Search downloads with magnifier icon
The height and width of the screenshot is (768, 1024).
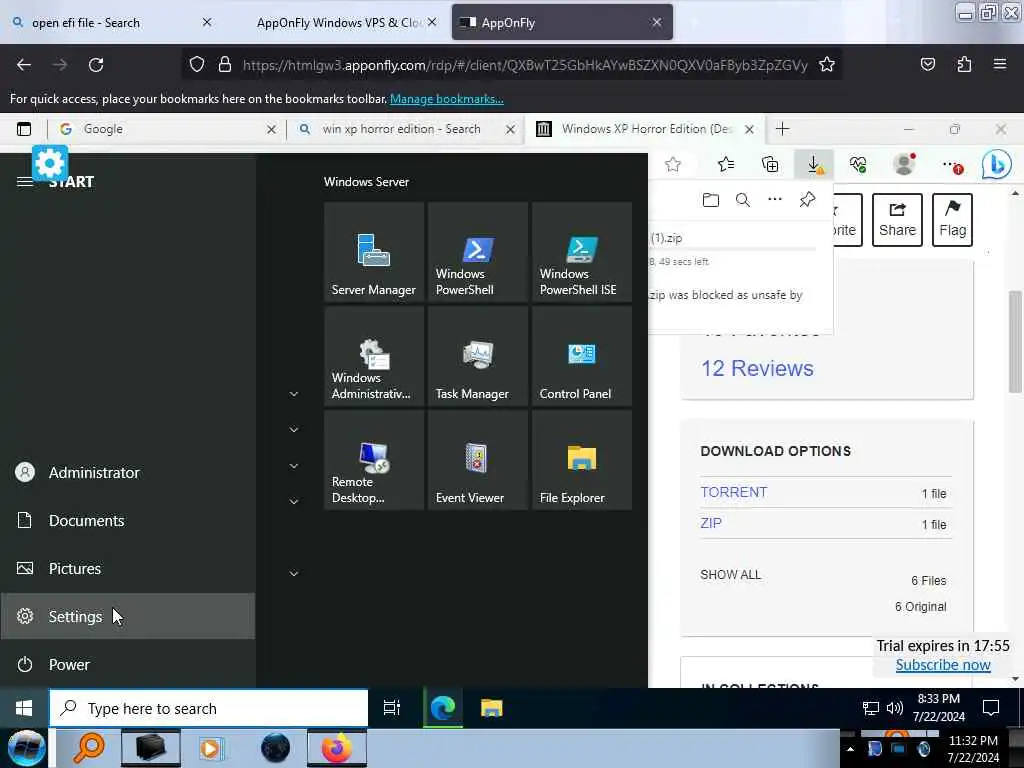tap(743, 200)
